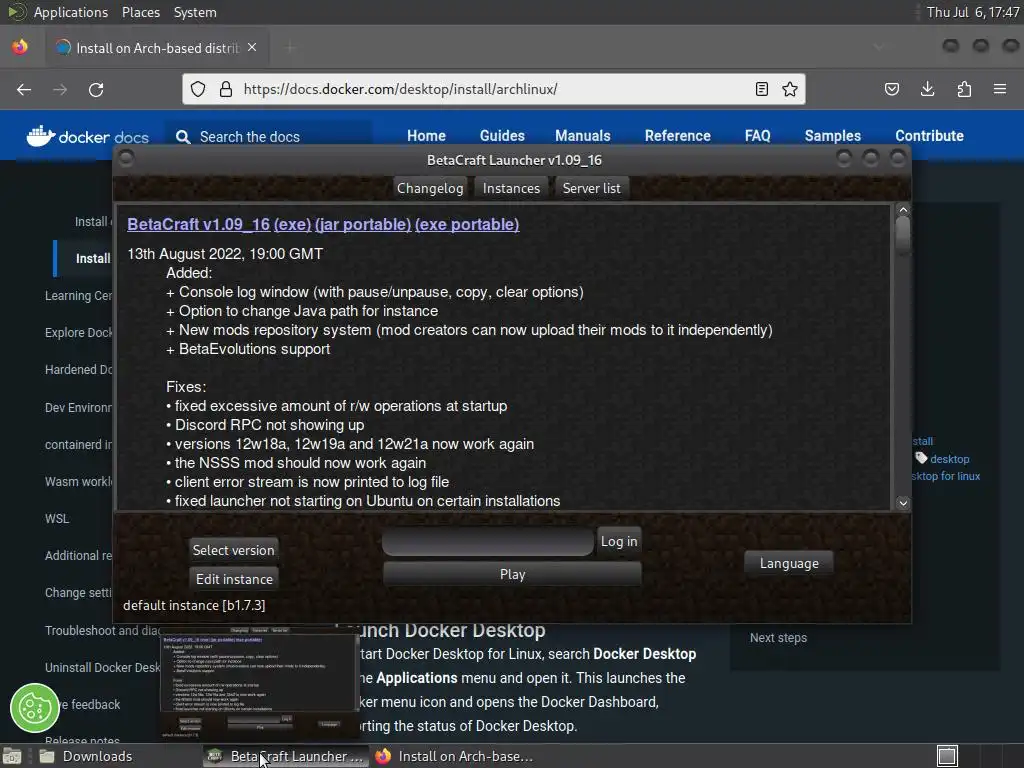Switch to the Changelog tab
The height and width of the screenshot is (768, 1024).
(430, 188)
